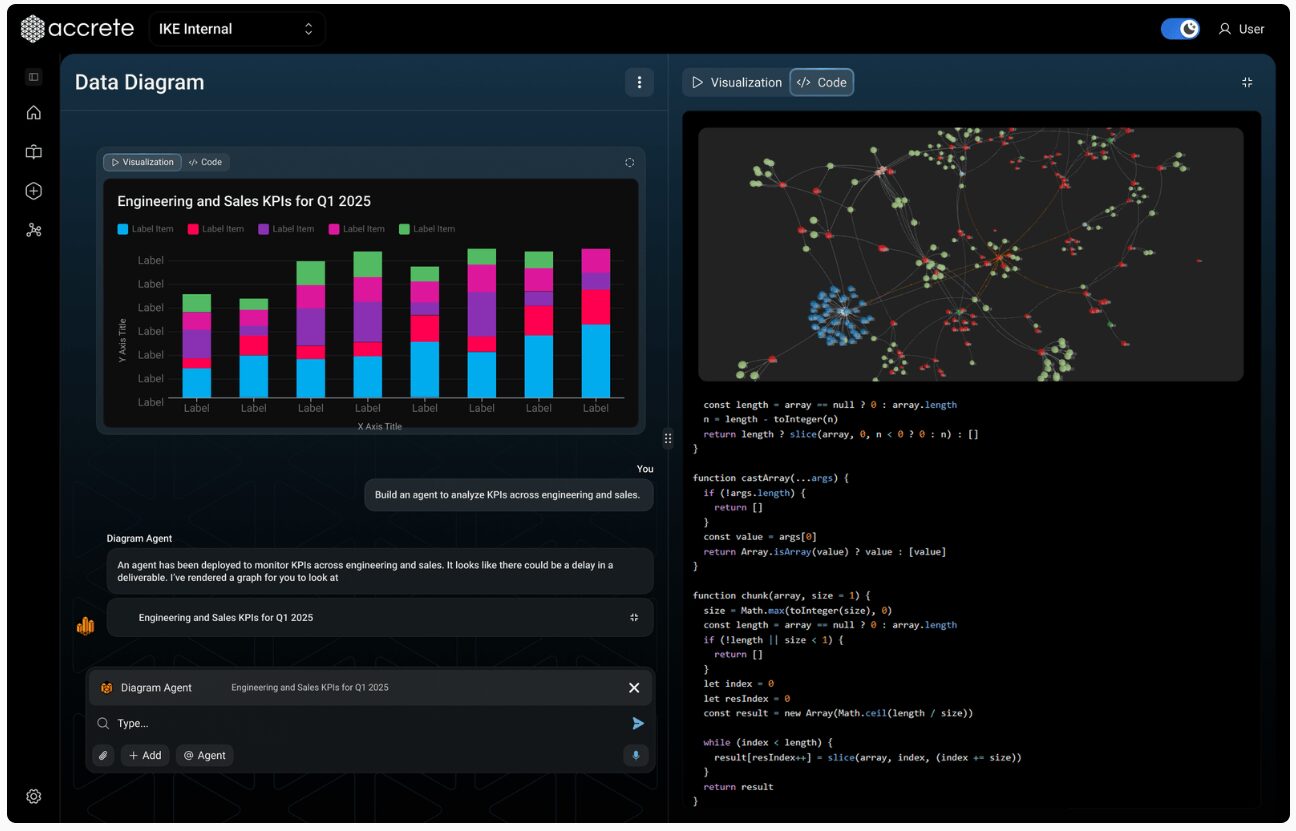The image size is (1296, 831).
Task: Select the workflow nodes icon in the sidebar
Action: tap(33, 229)
